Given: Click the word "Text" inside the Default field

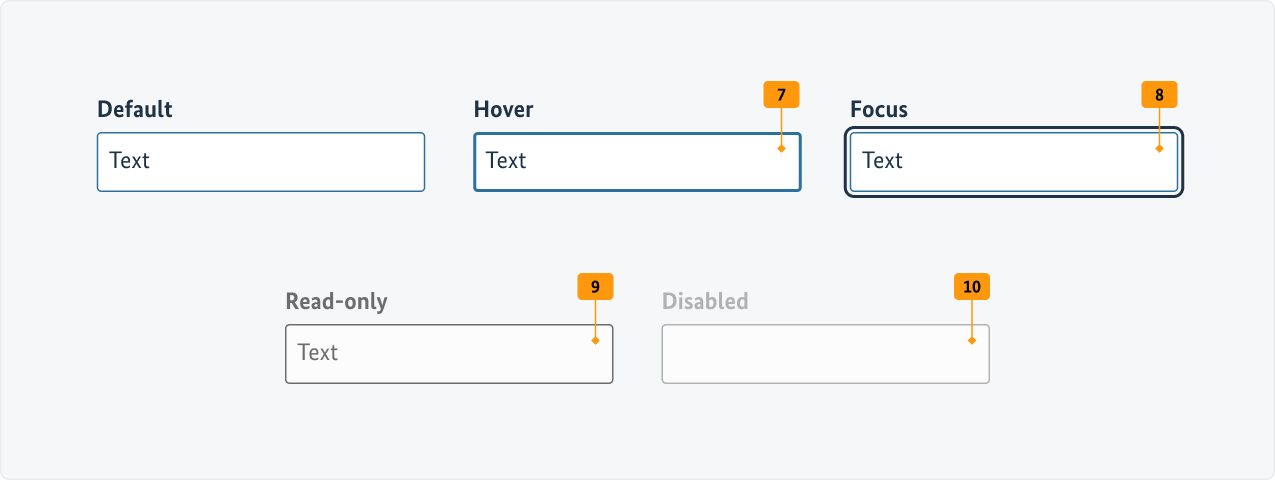Looking at the screenshot, I should tap(129, 161).
